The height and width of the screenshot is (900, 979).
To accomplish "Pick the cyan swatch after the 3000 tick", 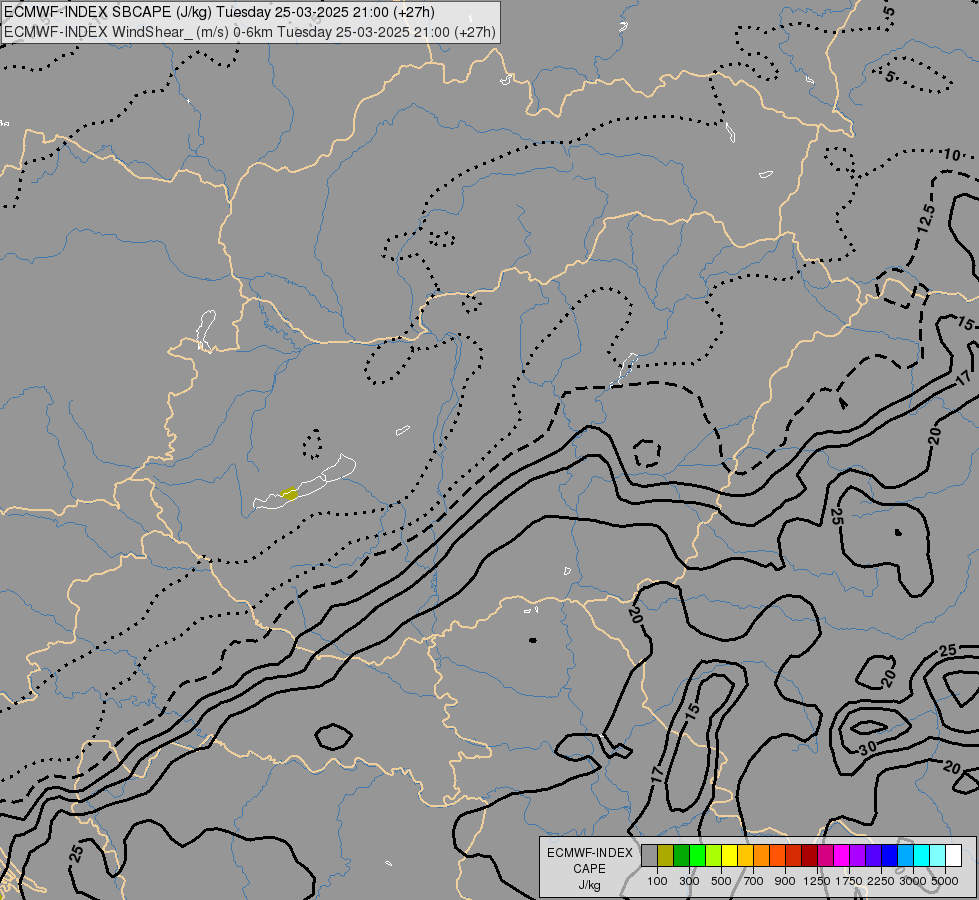I will click(922, 856).
